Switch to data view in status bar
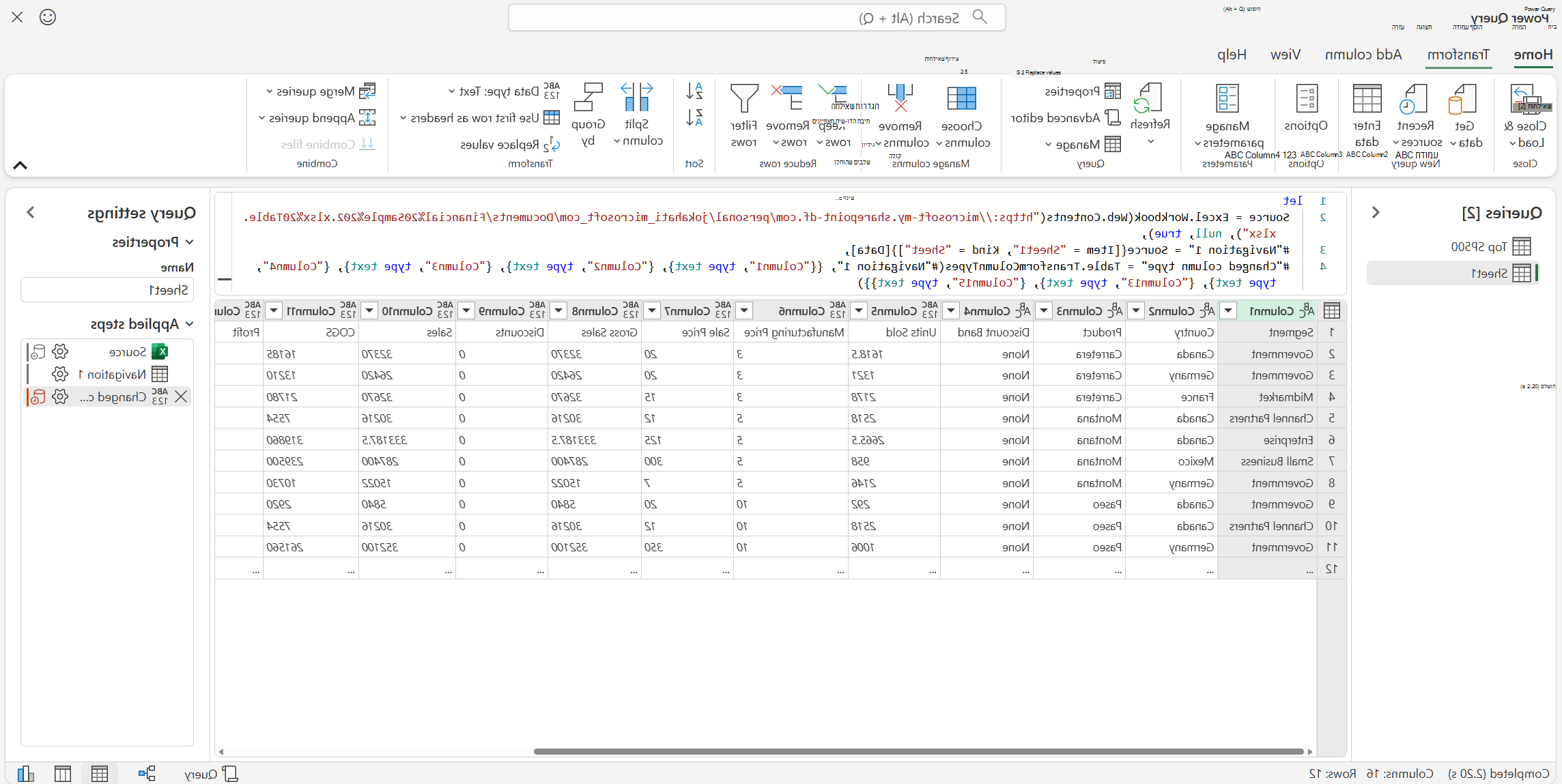The width and height of the screenshot is (1562, 784). (x=100, y=774)
